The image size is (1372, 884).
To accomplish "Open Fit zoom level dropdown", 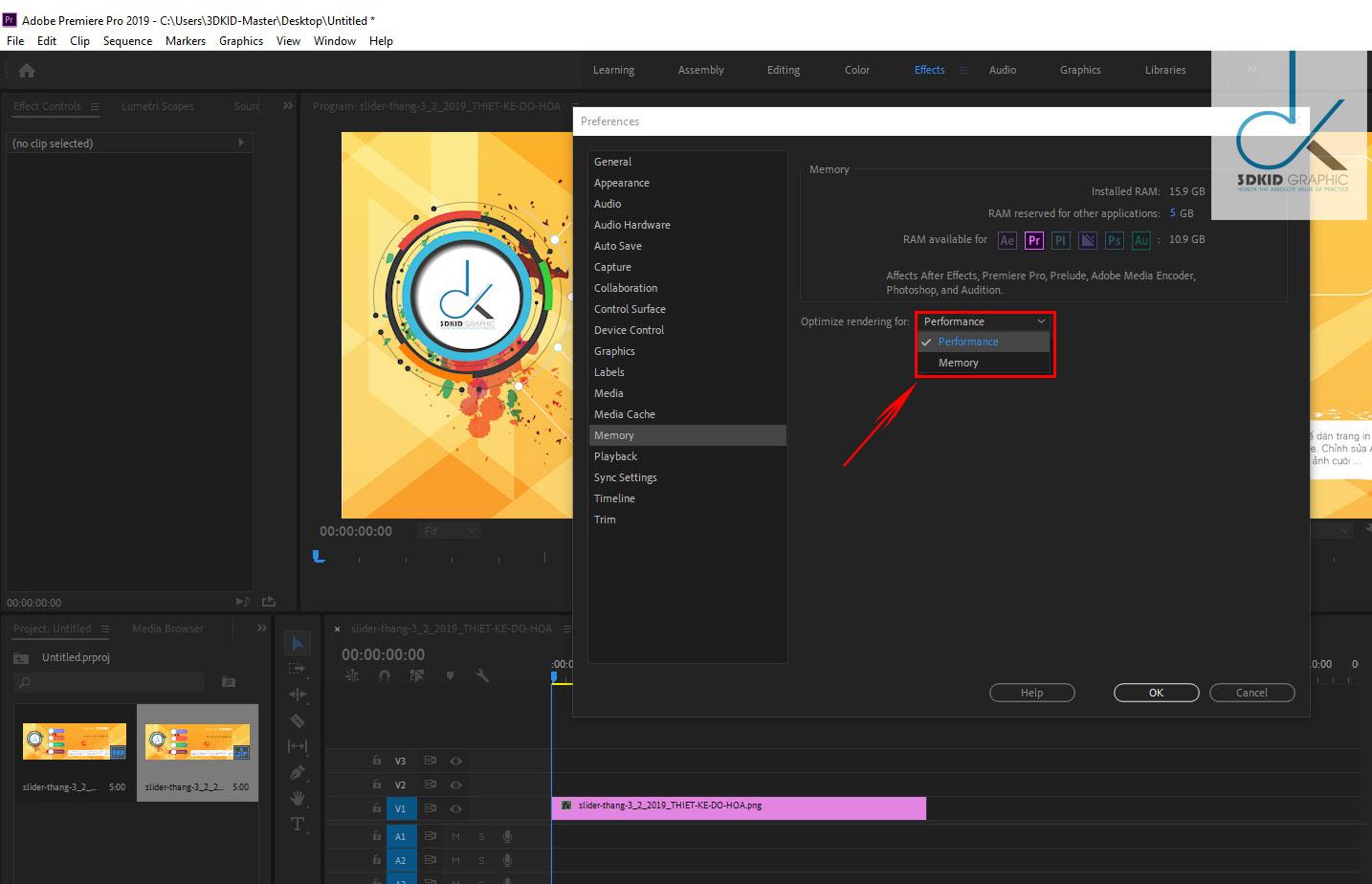I will click(x=449, y=531).
